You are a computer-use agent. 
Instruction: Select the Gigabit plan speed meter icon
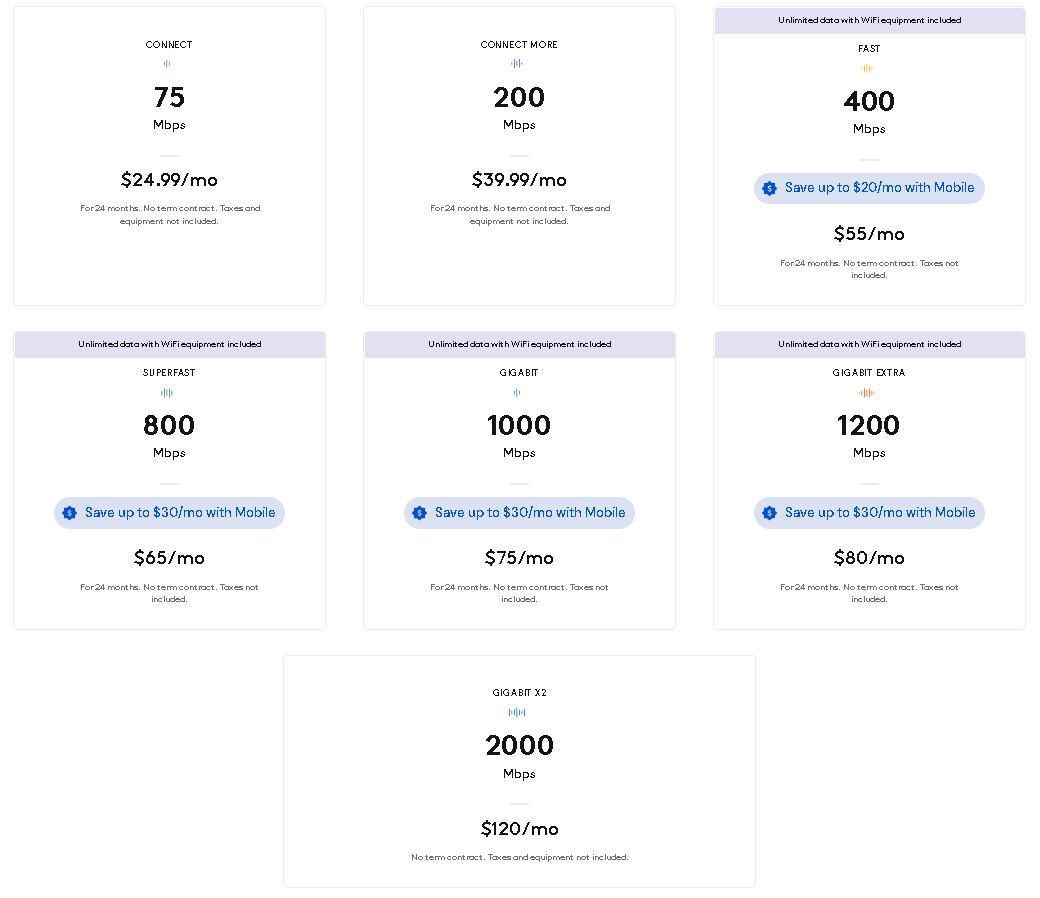tap(519, 392)
